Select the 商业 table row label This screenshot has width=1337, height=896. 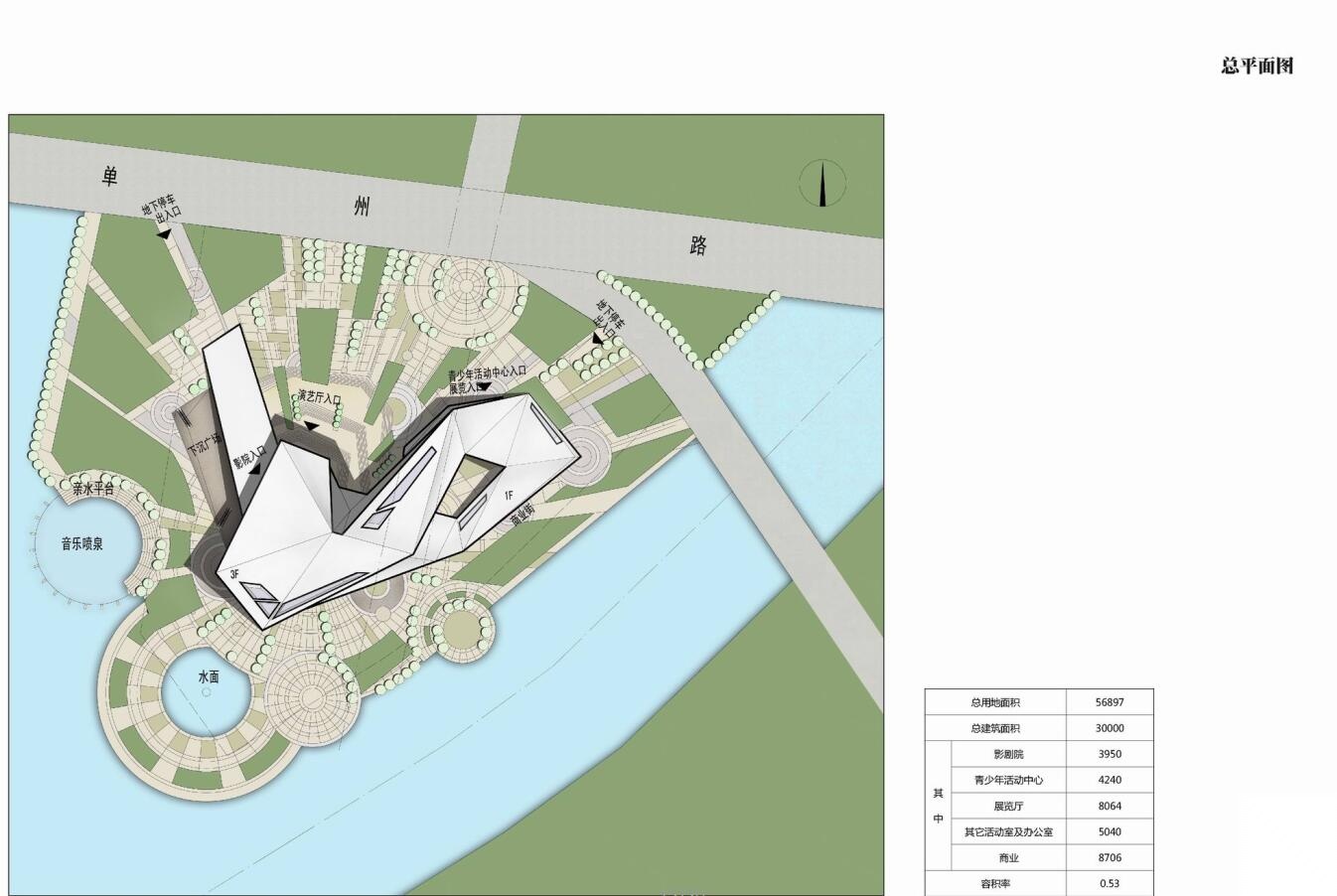1008,857
